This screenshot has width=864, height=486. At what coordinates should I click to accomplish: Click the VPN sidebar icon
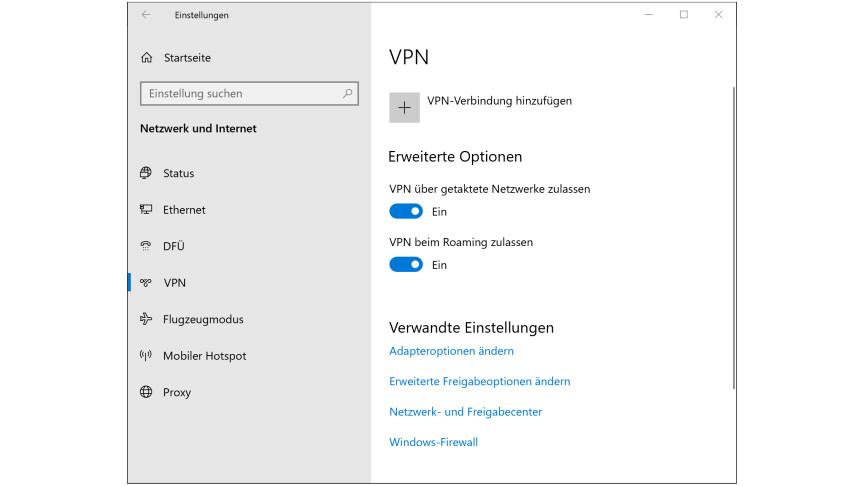[145, 283]
